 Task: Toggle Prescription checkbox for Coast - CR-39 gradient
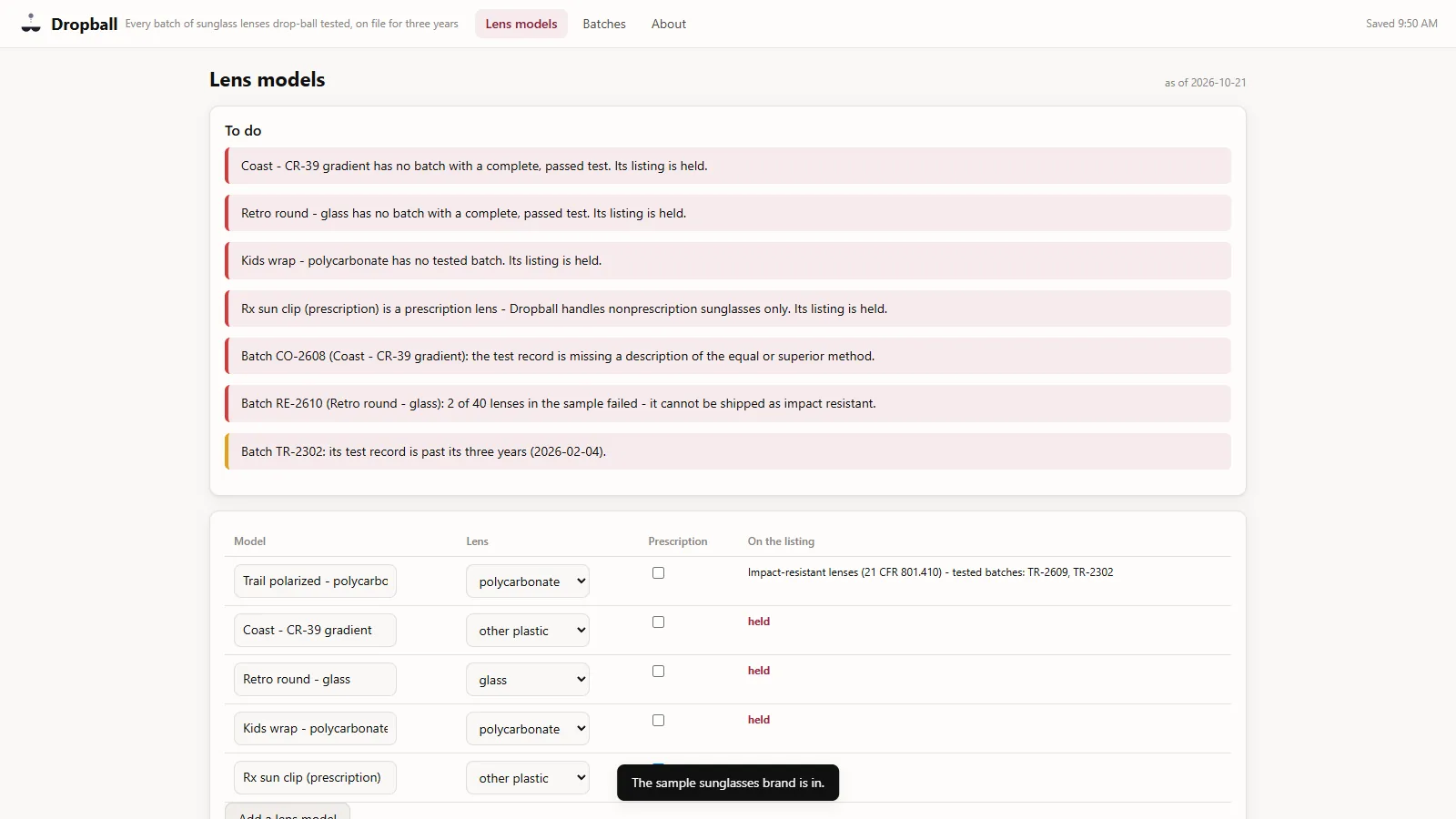point(658,622)
